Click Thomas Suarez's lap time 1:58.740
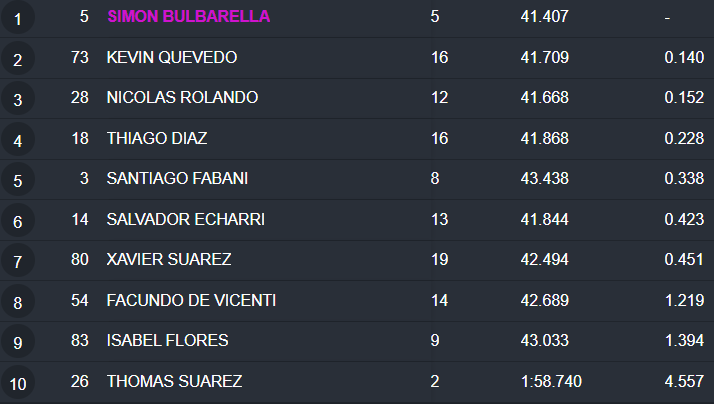 551,381
